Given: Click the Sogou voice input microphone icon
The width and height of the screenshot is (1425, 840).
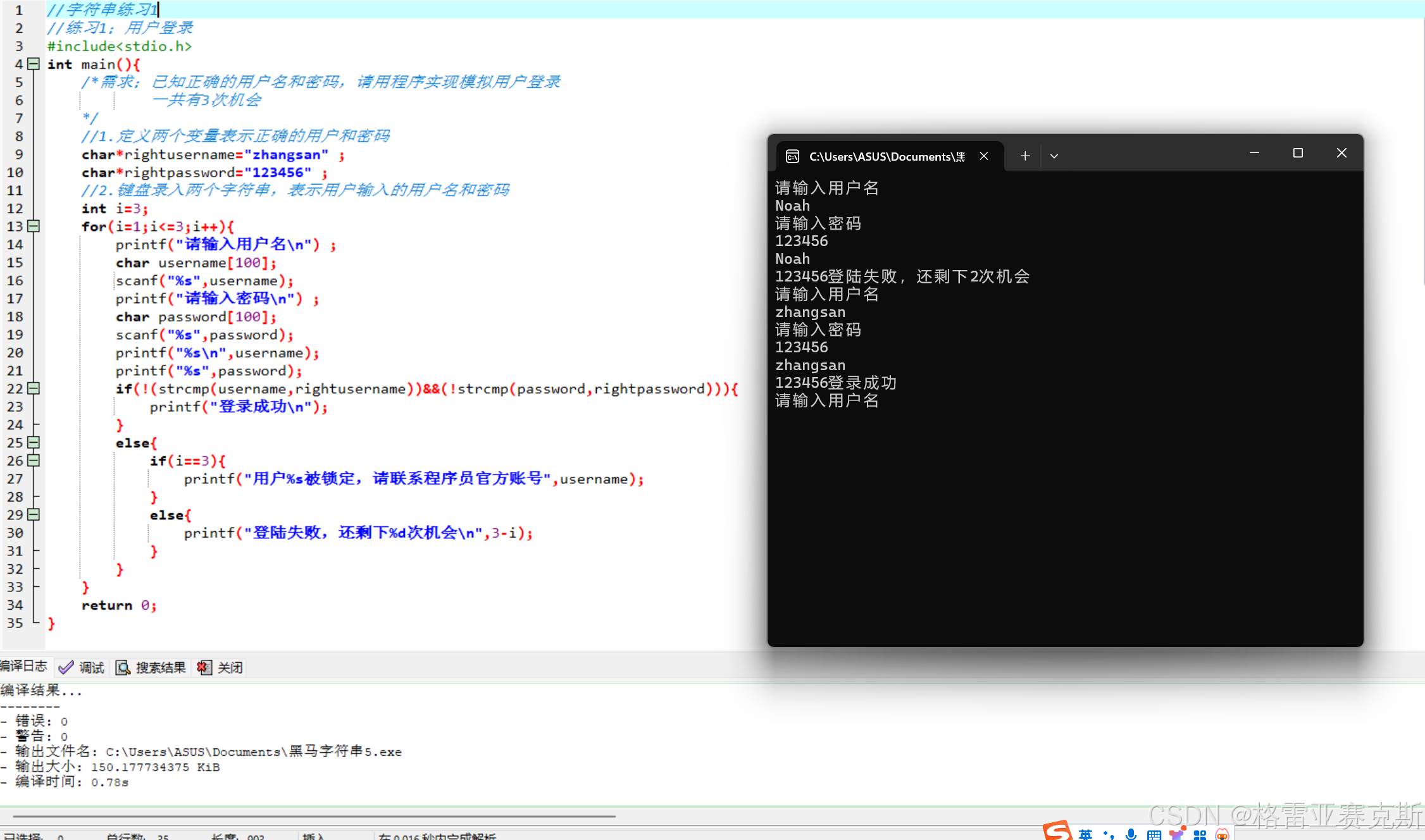Looking at the screenshot, I should tap(1131, 834).
